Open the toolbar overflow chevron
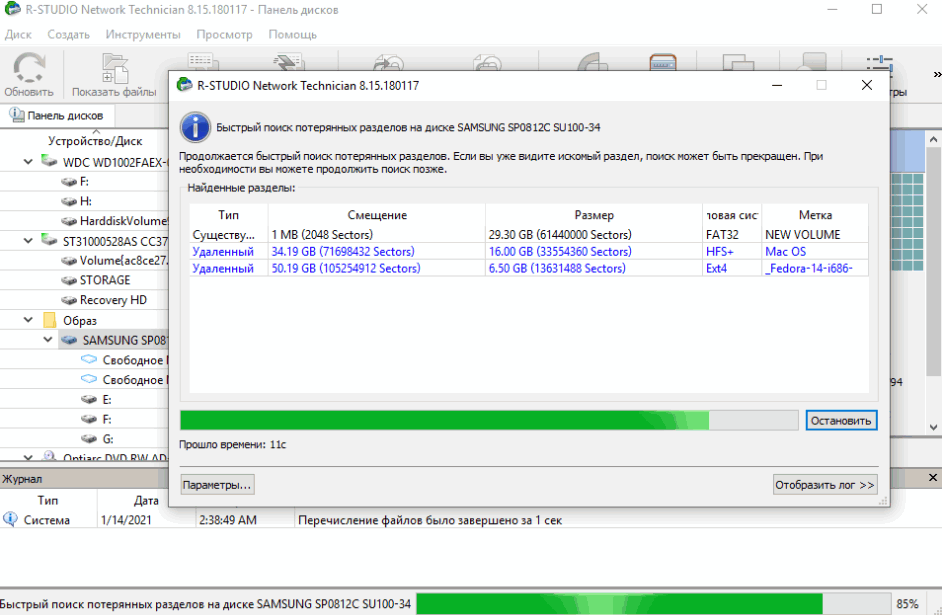This screenshot has height=615, width=942. point(937,74)
